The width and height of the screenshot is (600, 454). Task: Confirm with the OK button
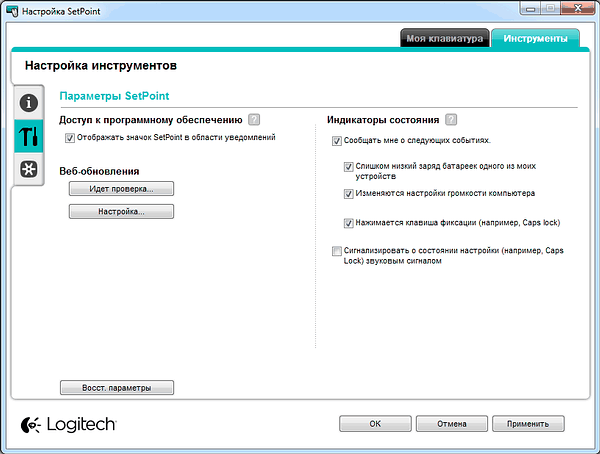click(x=375, y=424)
